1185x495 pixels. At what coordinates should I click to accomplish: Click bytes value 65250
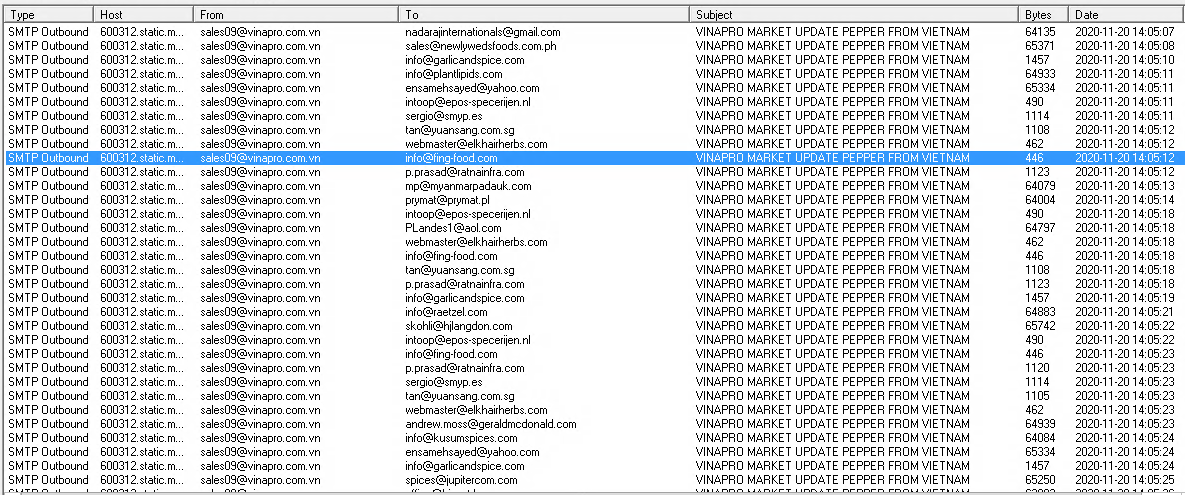tap(1040, 480)
